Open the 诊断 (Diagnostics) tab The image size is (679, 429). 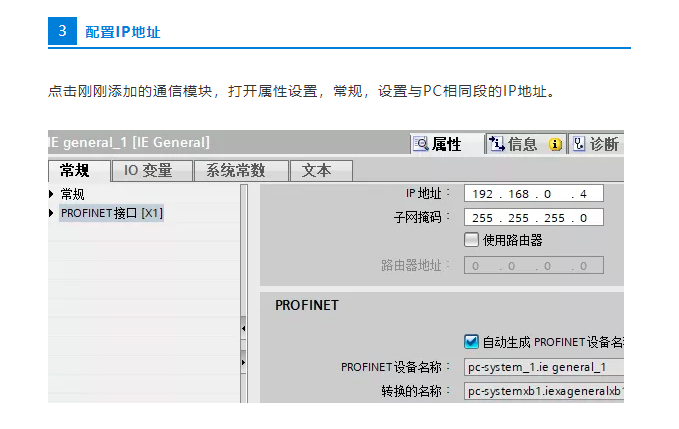[x=603, y=144]
